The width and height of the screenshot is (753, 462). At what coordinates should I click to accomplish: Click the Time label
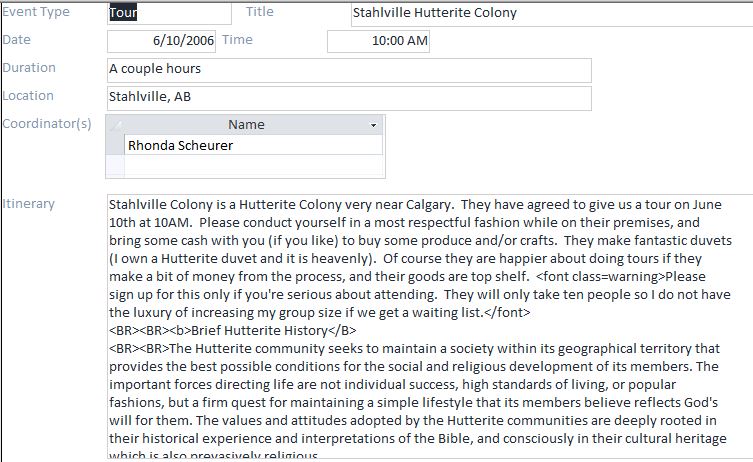click(237, 40)
